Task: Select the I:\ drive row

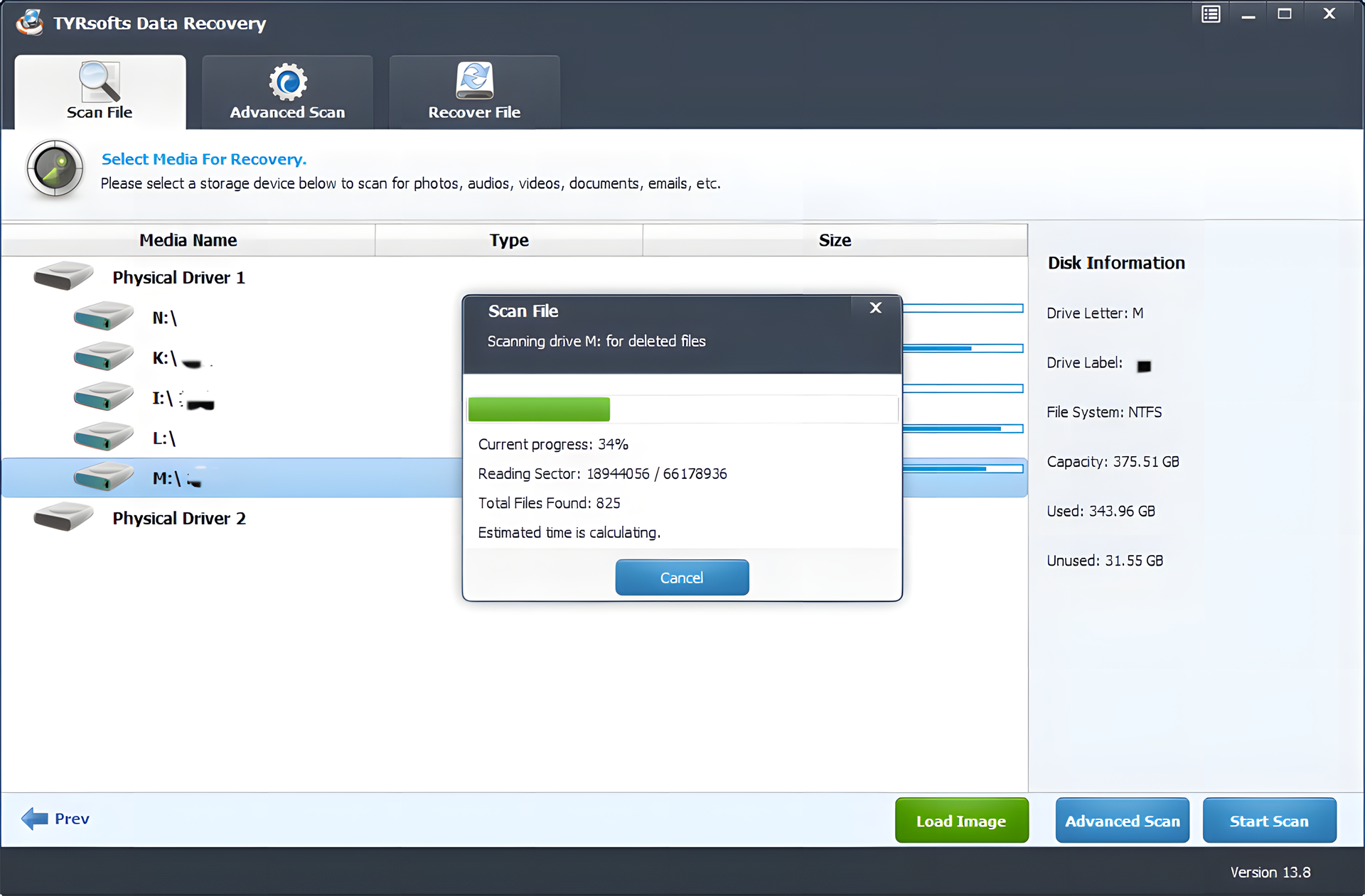Action: point(164,398)
